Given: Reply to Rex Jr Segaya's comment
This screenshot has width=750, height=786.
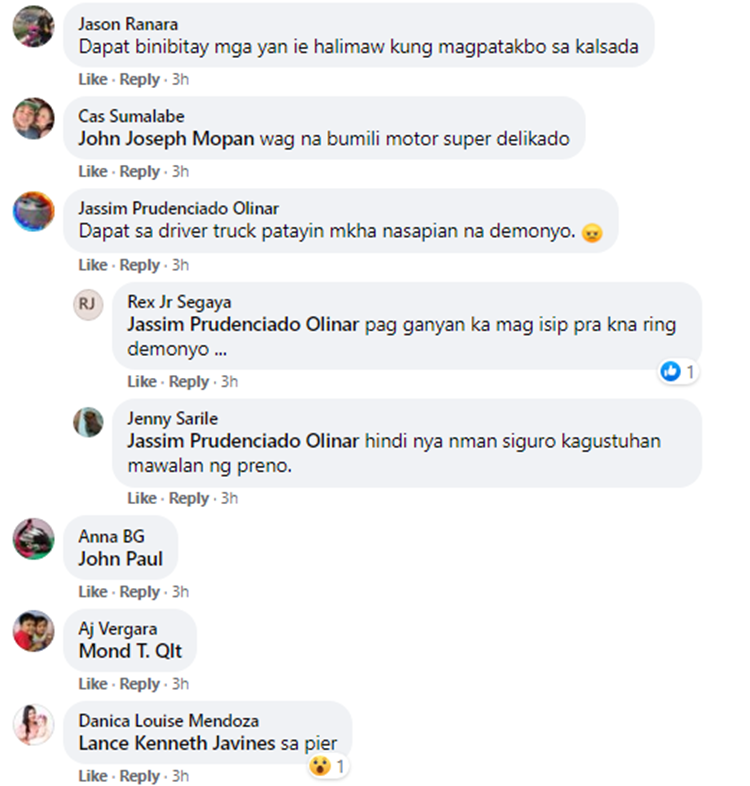Looking at the screenshot, I should (x=189, y=381).
